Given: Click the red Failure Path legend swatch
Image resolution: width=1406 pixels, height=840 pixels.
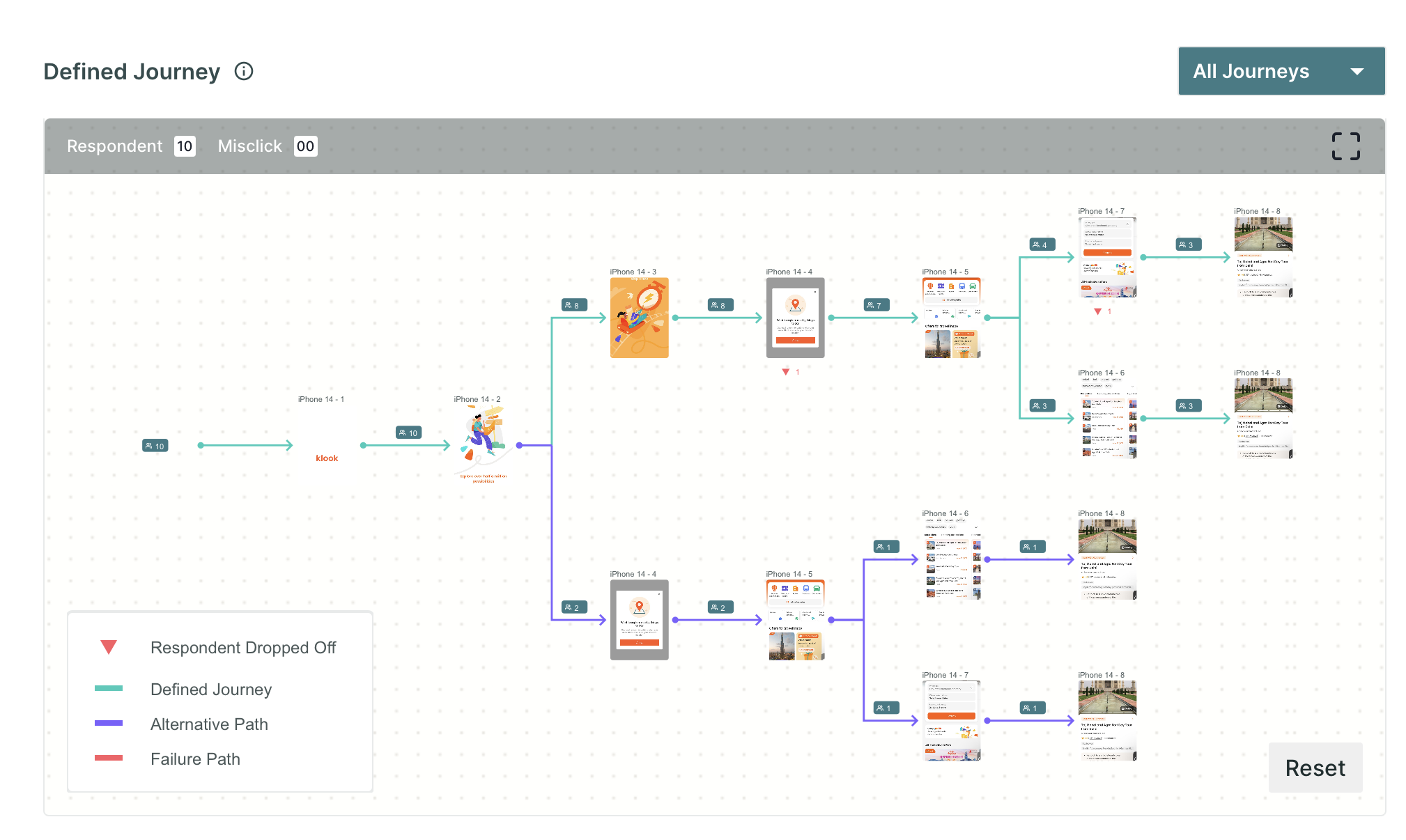Looking at the screenshot, I should pos(109,758).
